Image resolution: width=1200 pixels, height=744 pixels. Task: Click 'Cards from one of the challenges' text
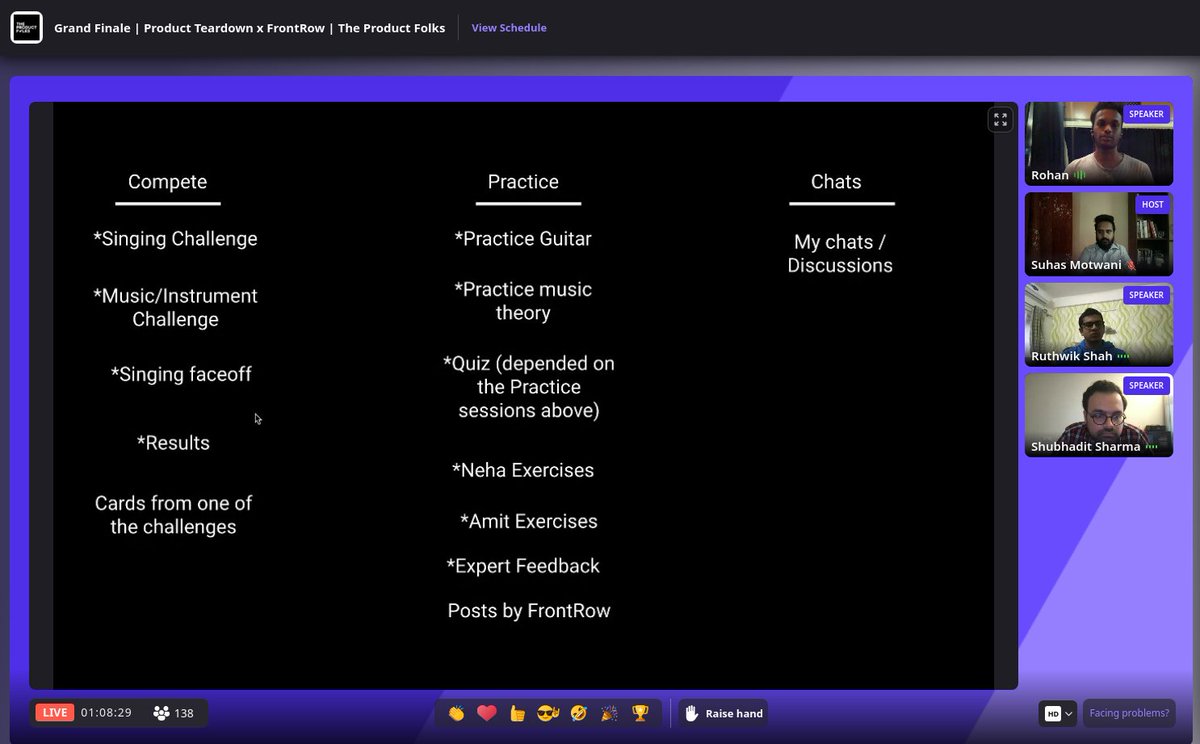[x=173, y=515]
